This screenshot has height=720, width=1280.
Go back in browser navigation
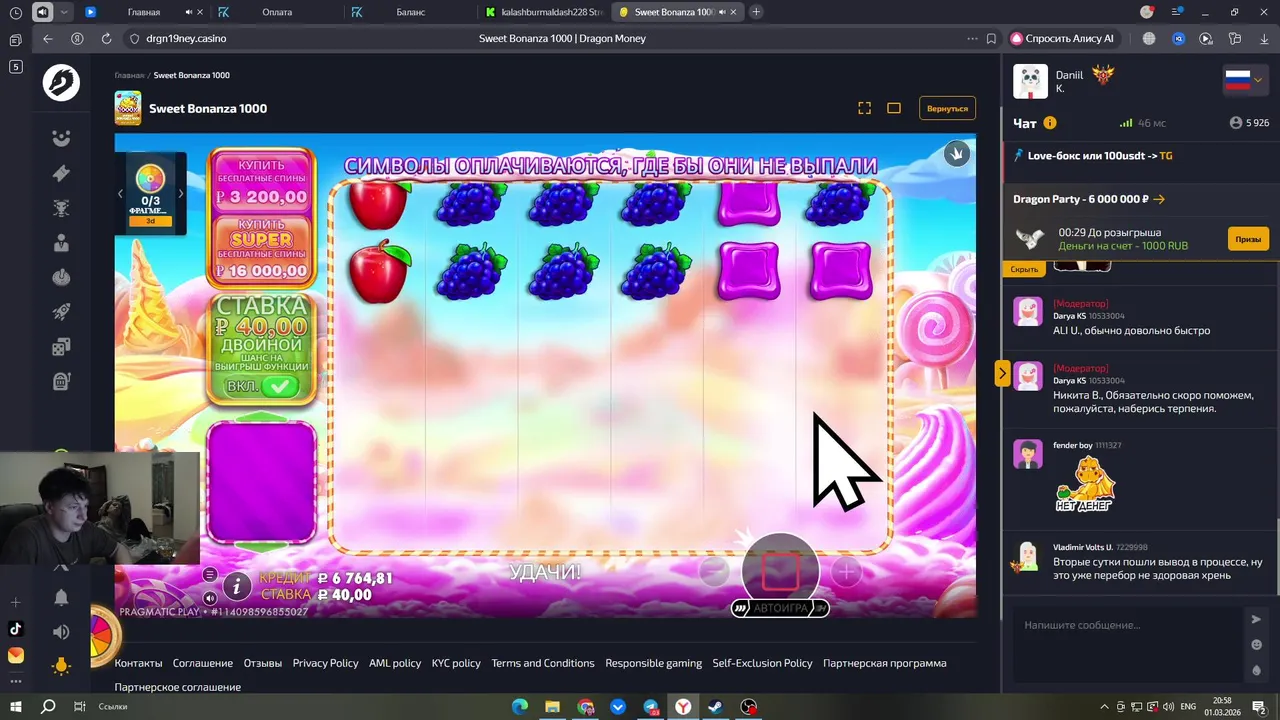[47, 38]
